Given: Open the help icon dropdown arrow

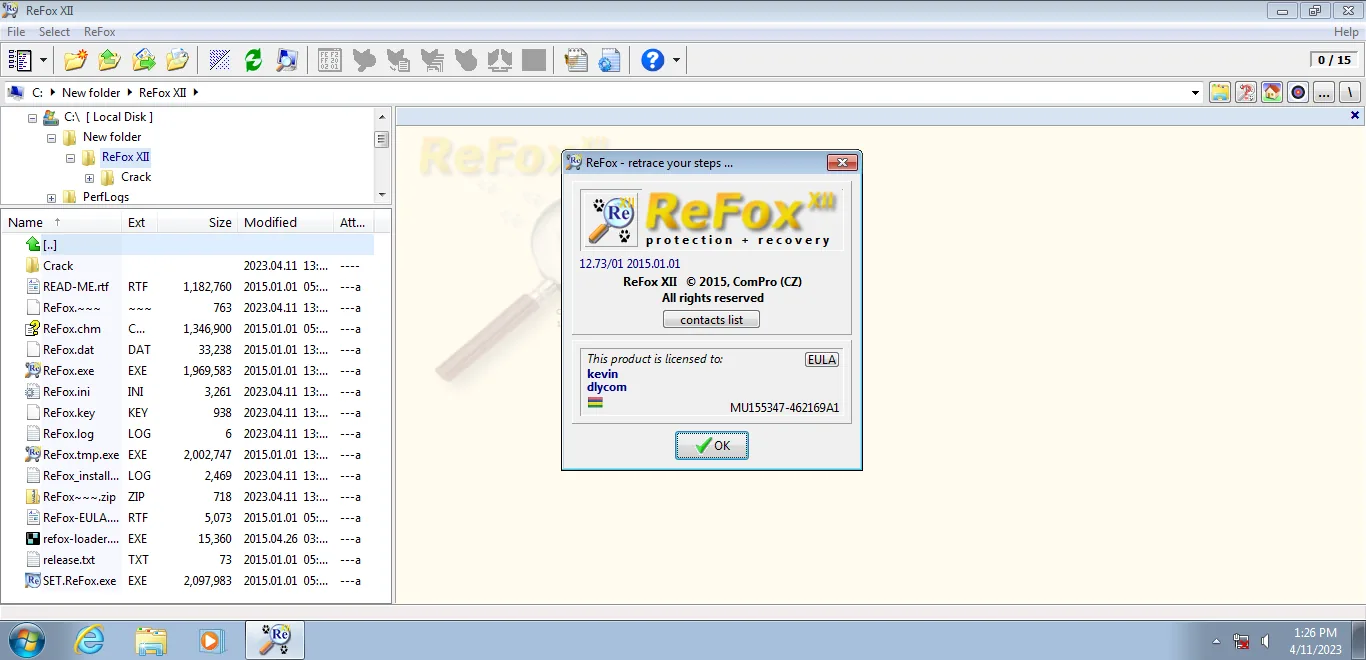Looking at the screenshot, I should [x=677, y=61].
